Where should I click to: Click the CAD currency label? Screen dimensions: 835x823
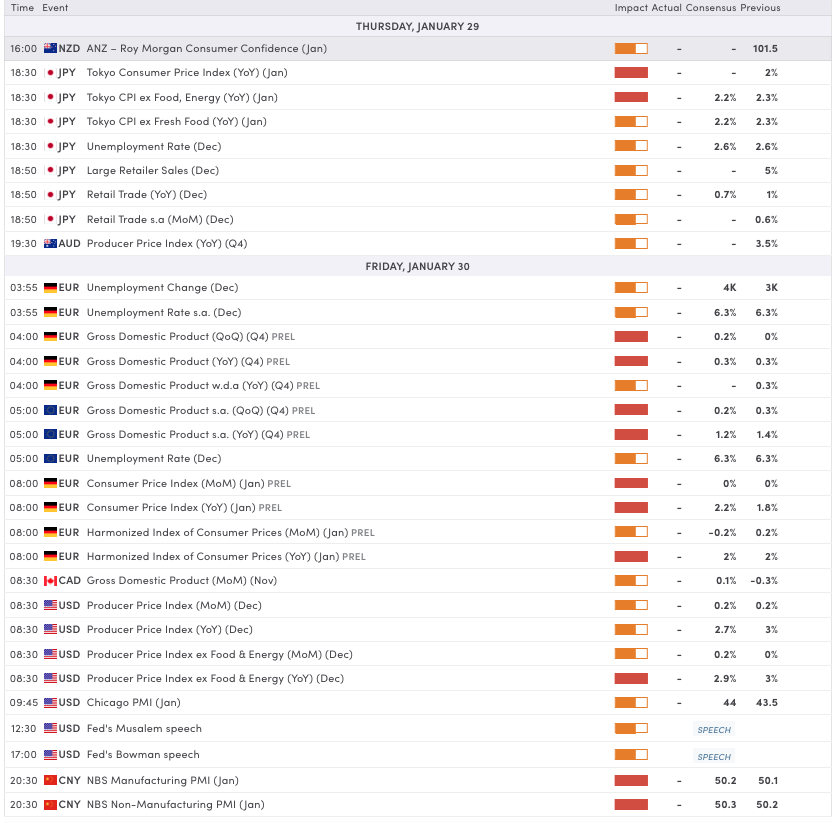click(x=69, y=581)
